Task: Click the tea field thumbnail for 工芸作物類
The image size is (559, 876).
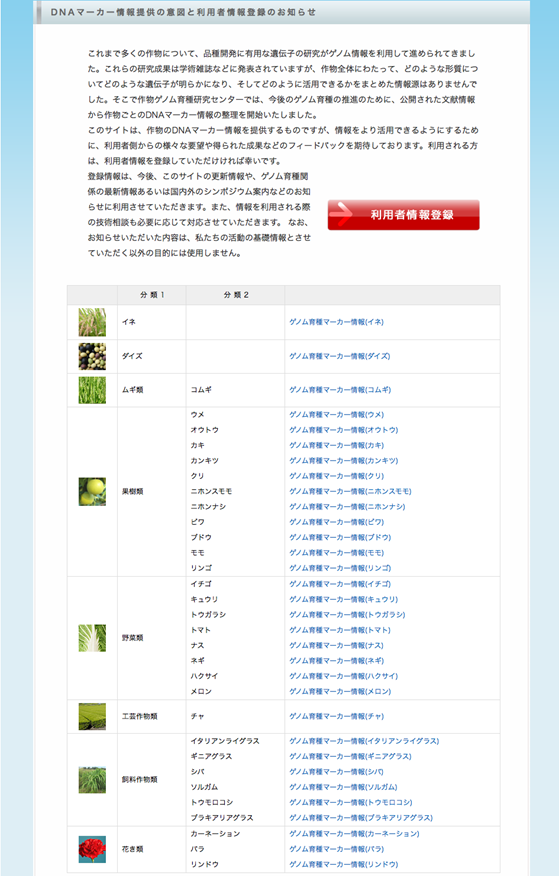Action: click(92, 717)
